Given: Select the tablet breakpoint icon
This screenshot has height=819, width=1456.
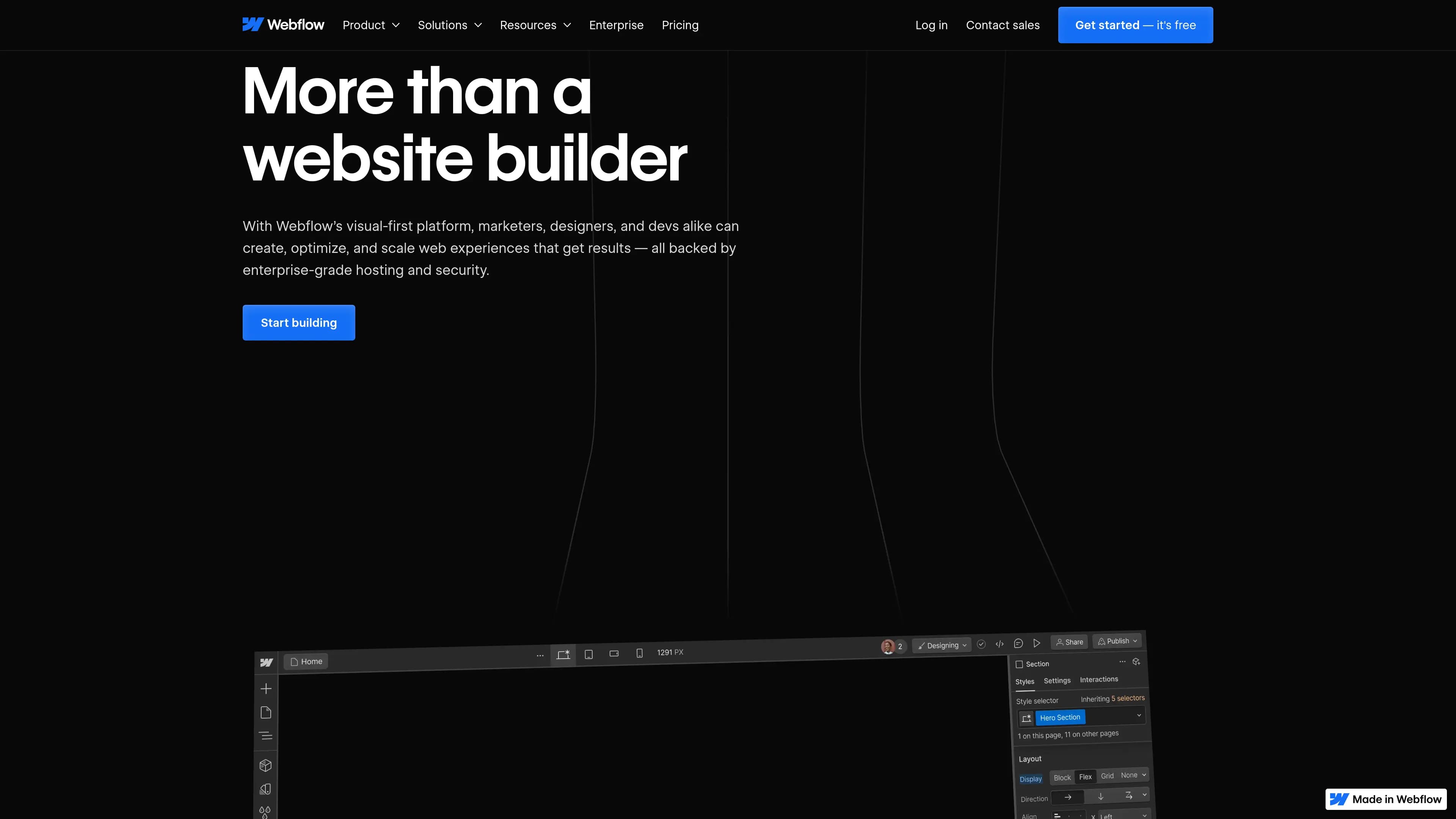Looking at the screenshot, I should (x=588, y=654).
